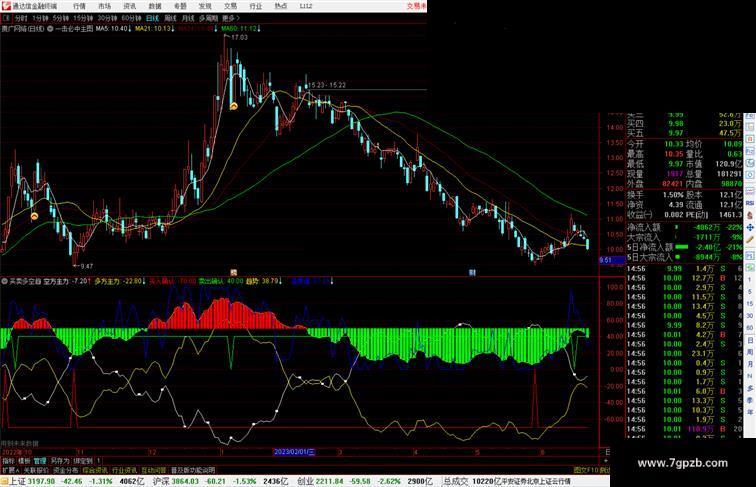Click the panel toggle icon left of 分时

pos(7,18)
